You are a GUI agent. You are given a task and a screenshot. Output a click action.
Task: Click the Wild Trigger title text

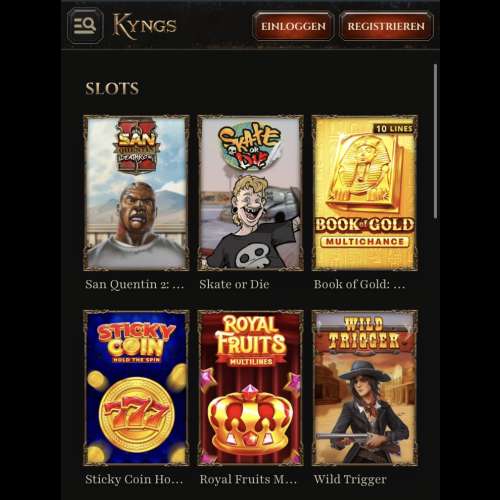pyautogui.click(x=350, y=480)
